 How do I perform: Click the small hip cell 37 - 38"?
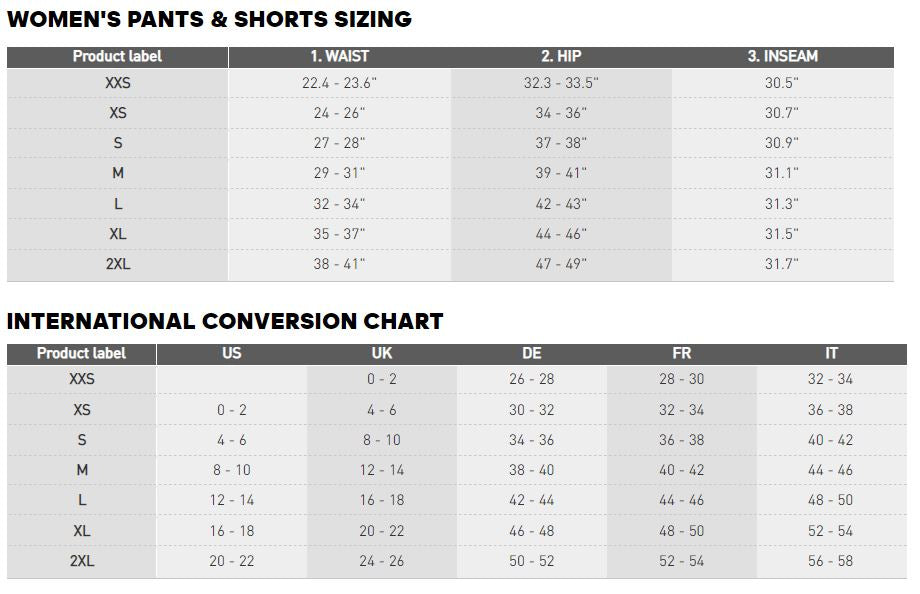coord(561,143)
